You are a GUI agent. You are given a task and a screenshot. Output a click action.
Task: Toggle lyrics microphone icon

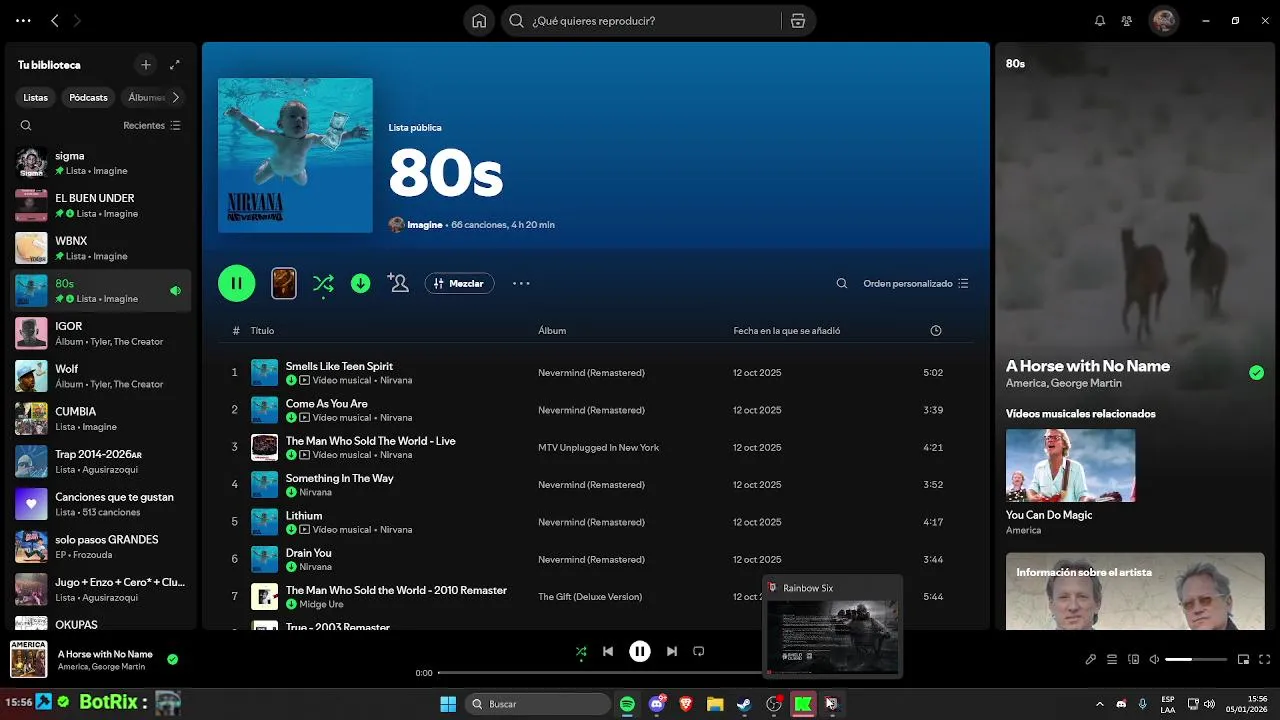1091,659
